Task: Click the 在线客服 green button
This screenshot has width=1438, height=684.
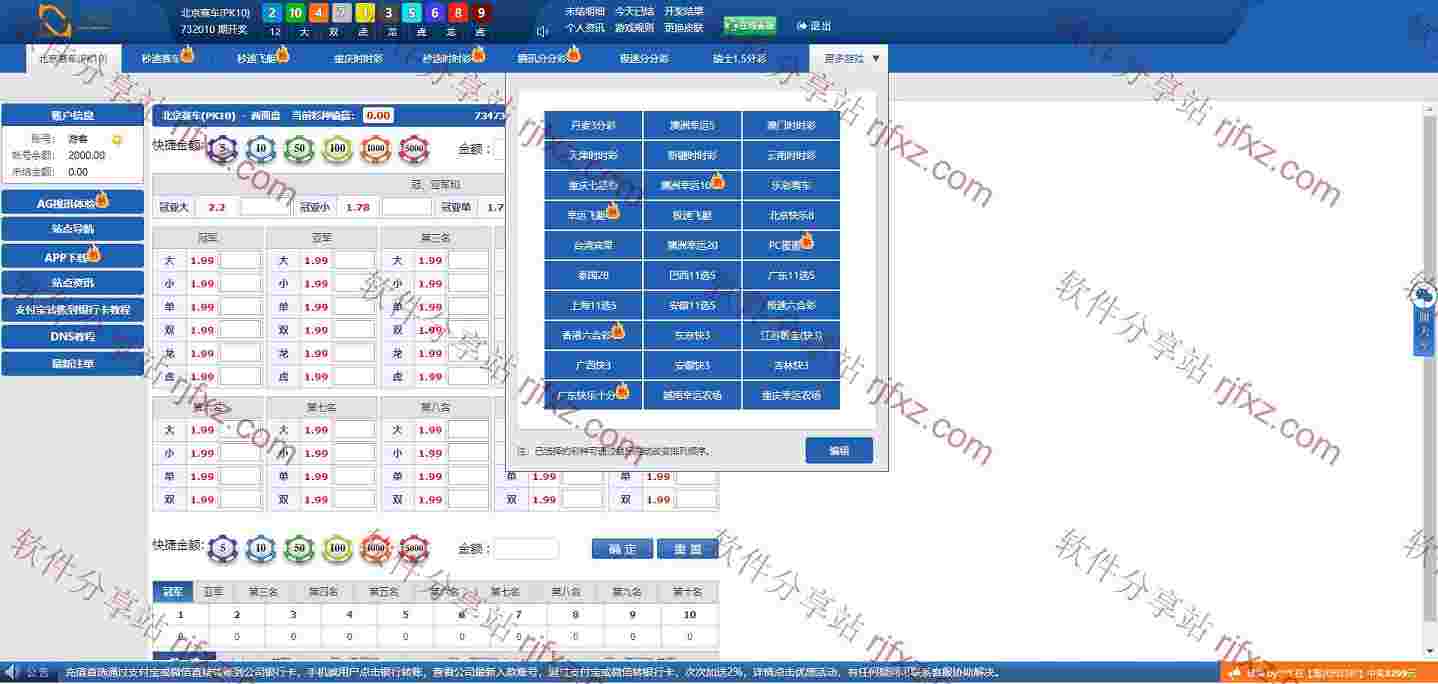Action: point(749,26)
